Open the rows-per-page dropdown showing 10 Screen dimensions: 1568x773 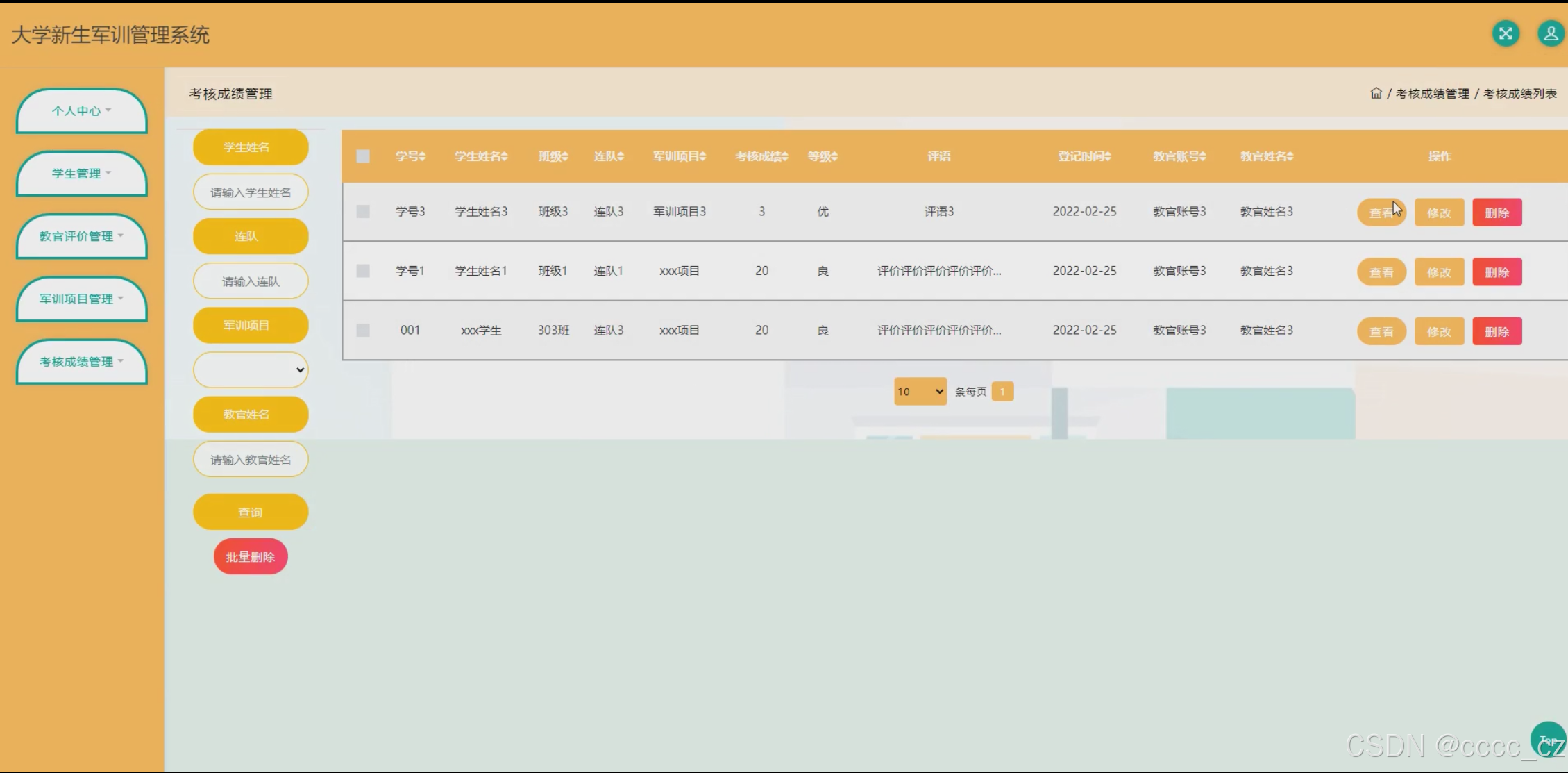pos(920,392)
